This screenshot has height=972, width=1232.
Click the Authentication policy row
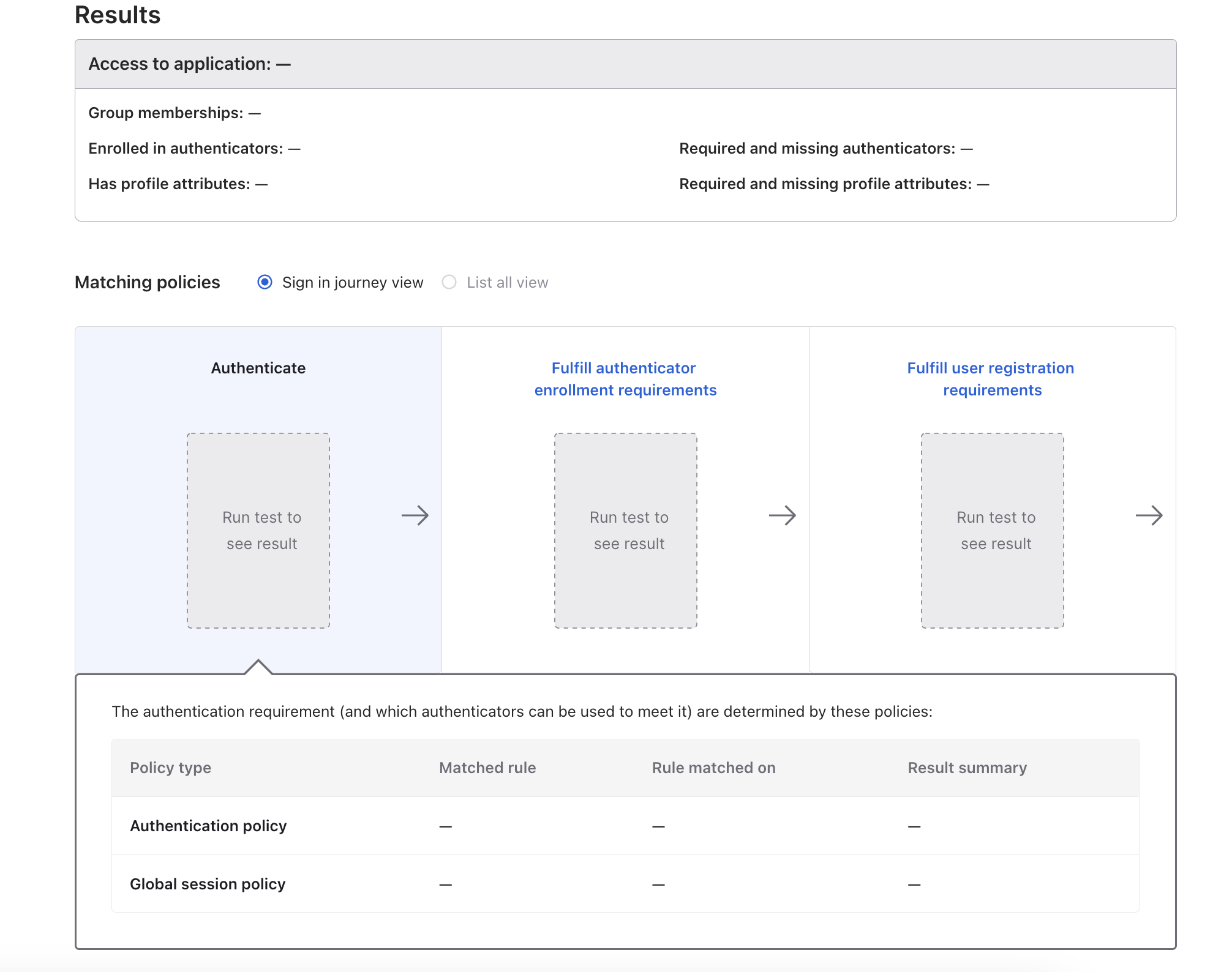[208, 826]
